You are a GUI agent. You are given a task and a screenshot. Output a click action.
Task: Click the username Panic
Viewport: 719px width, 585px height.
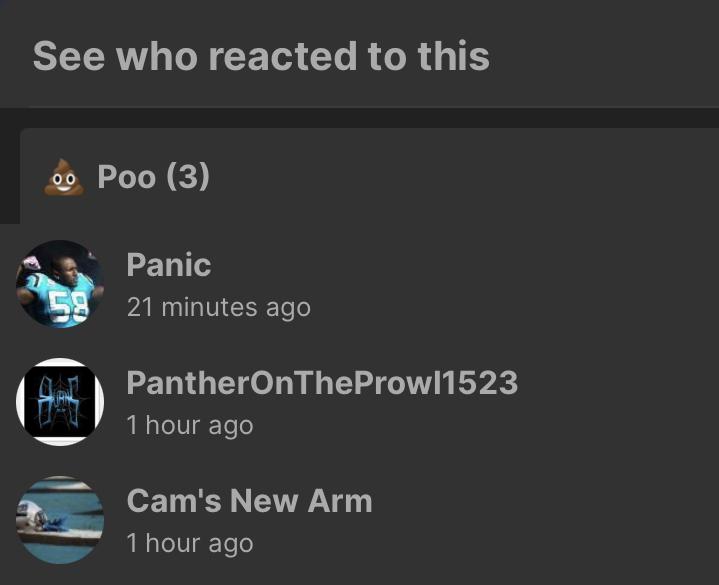pyautogui.click(x=169, y=265)
